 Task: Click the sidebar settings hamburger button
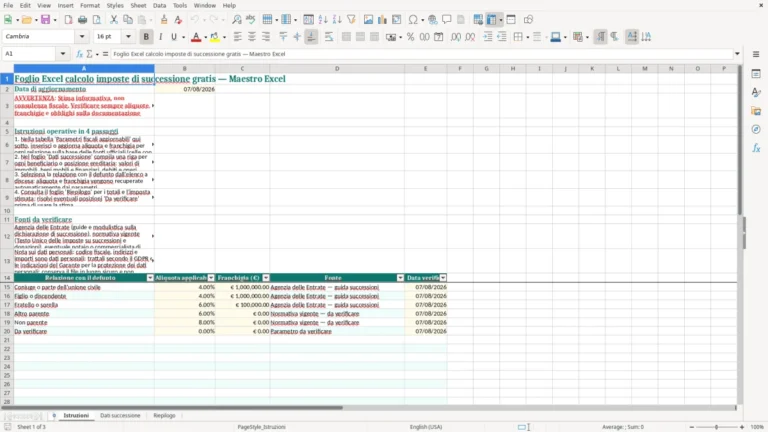[x=756, y=54]
